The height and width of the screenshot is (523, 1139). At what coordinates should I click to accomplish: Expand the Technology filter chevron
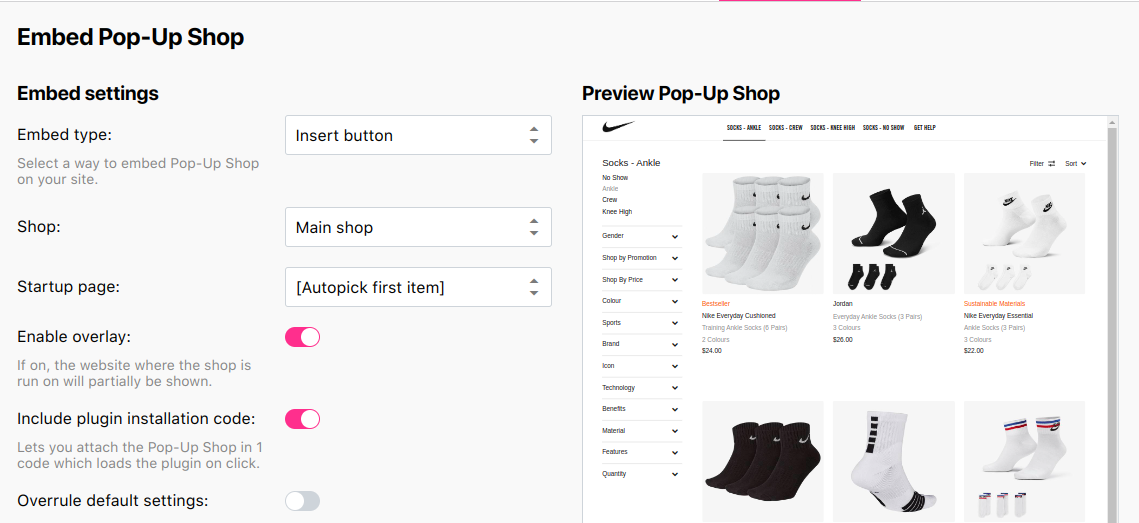click(x=675, y=388)
